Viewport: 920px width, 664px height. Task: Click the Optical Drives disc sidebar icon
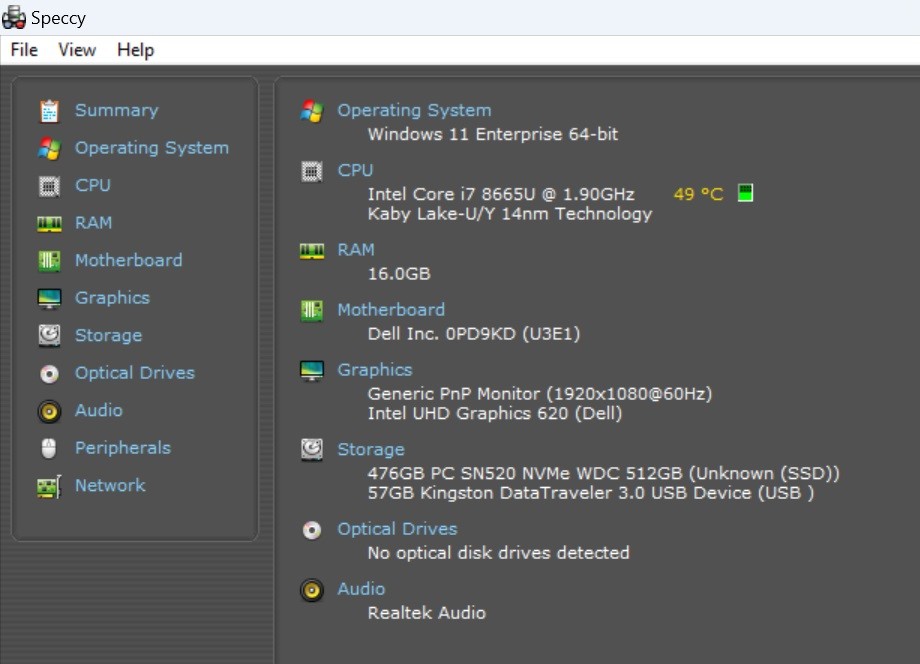tap(49, 374)
